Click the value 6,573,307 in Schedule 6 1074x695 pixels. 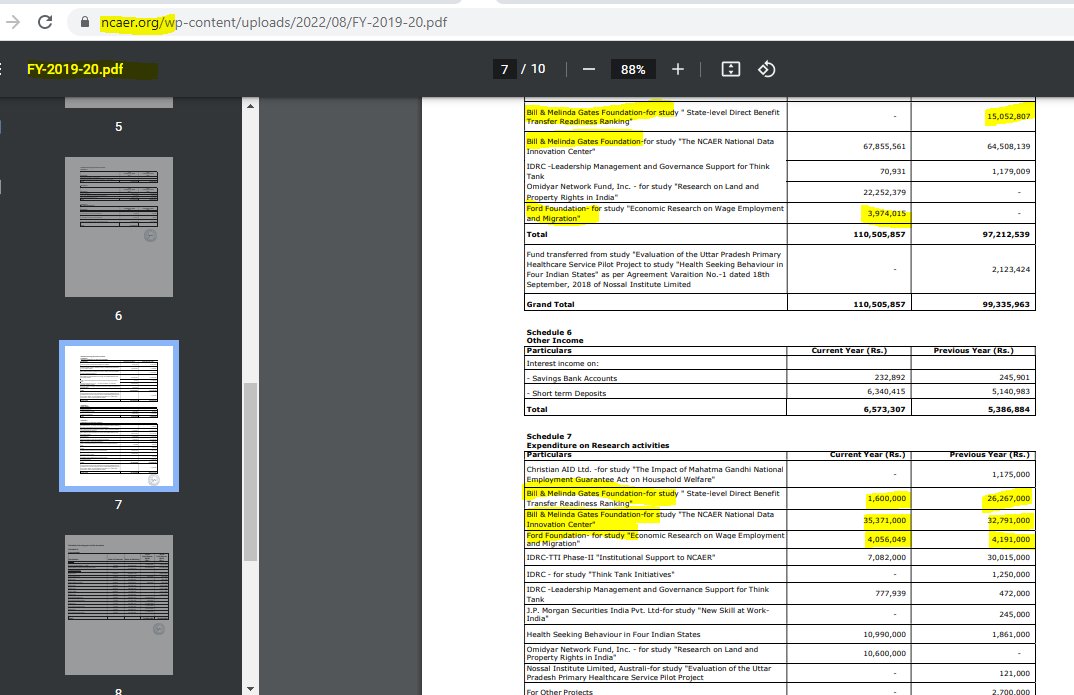884,409
